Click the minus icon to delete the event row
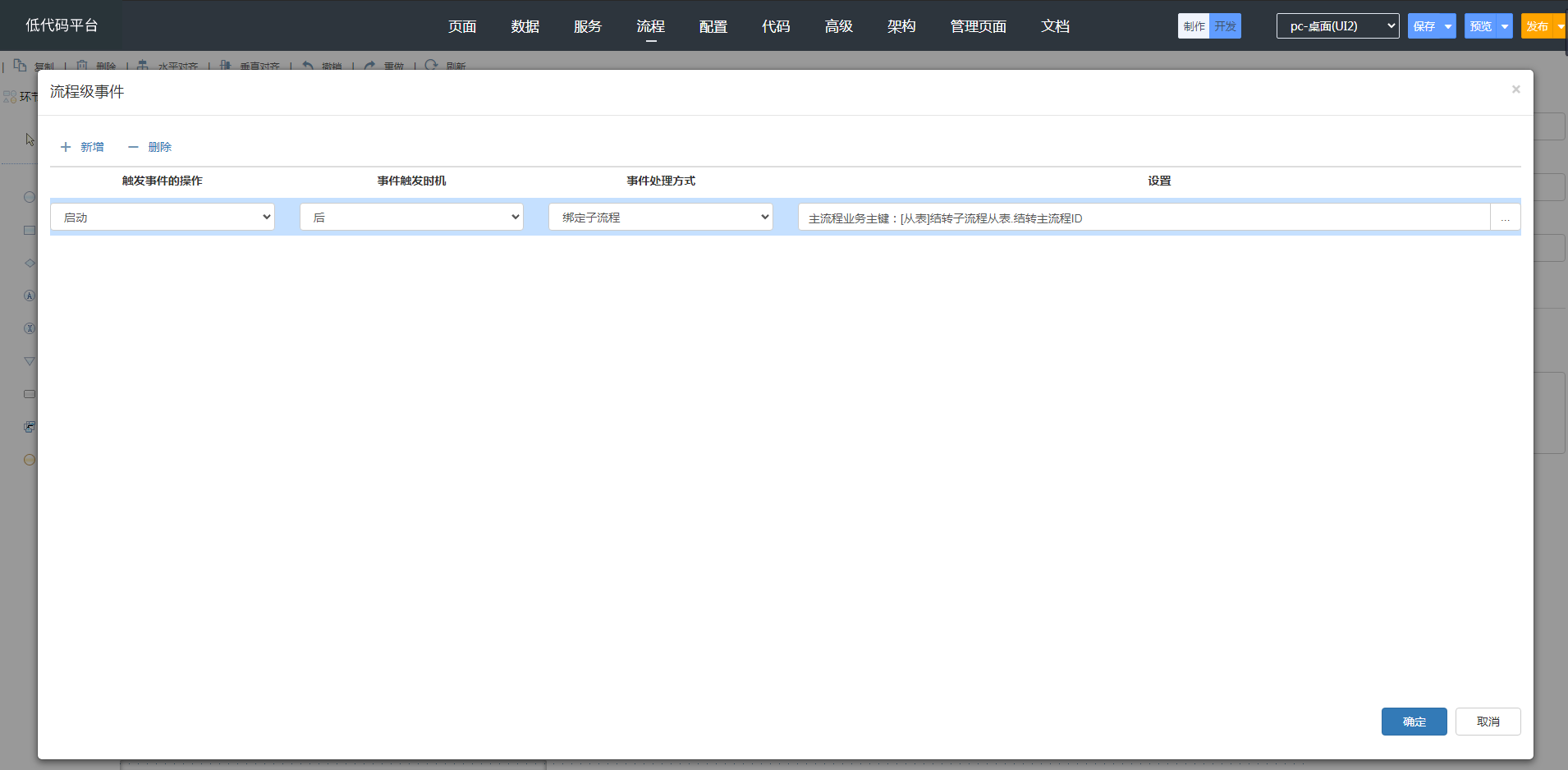The width and height of the screenshot is (1568, 770). pyautogui.click(x=133, y=147)
